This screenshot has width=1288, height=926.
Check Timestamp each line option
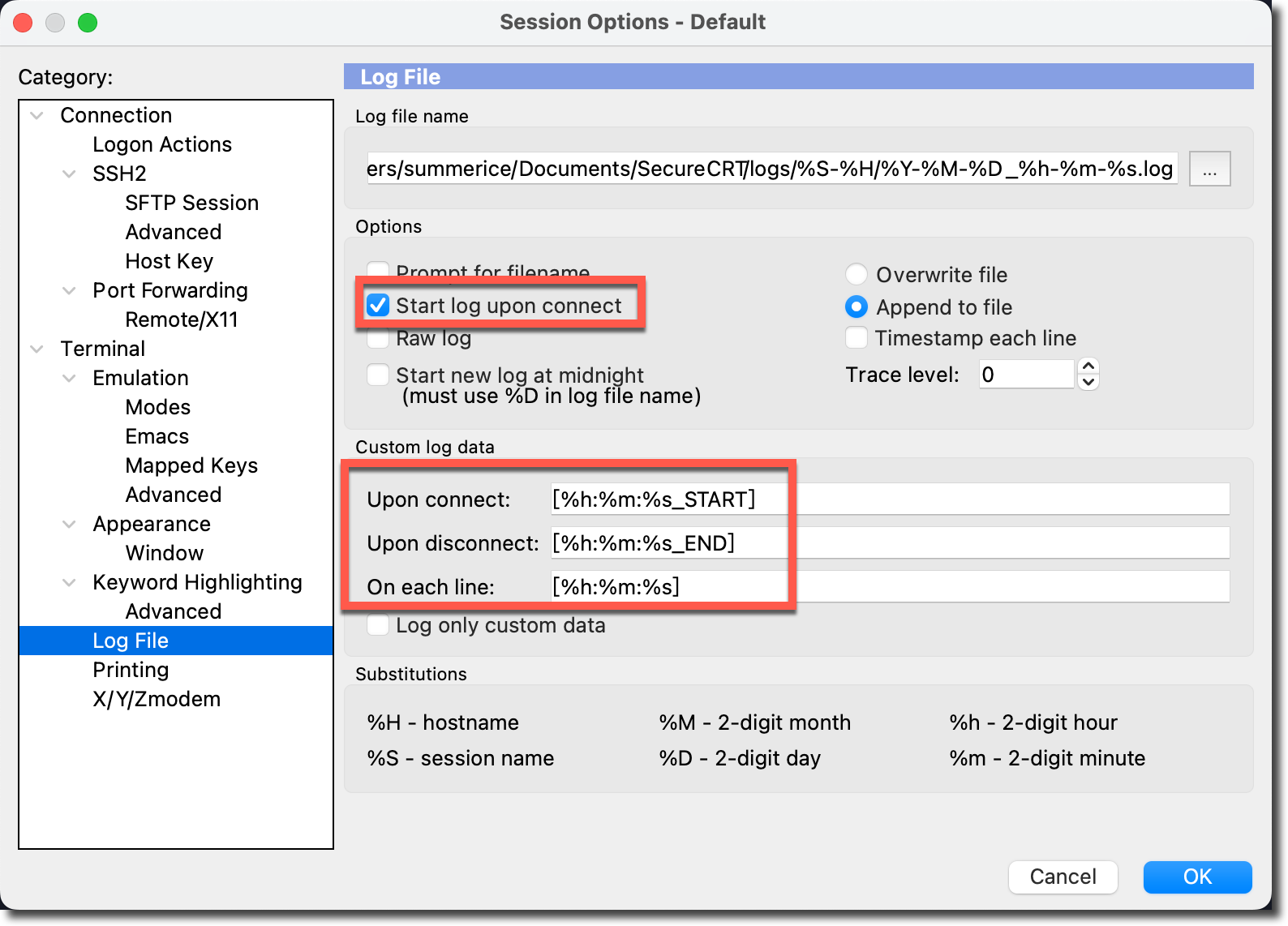pos(857,337)
